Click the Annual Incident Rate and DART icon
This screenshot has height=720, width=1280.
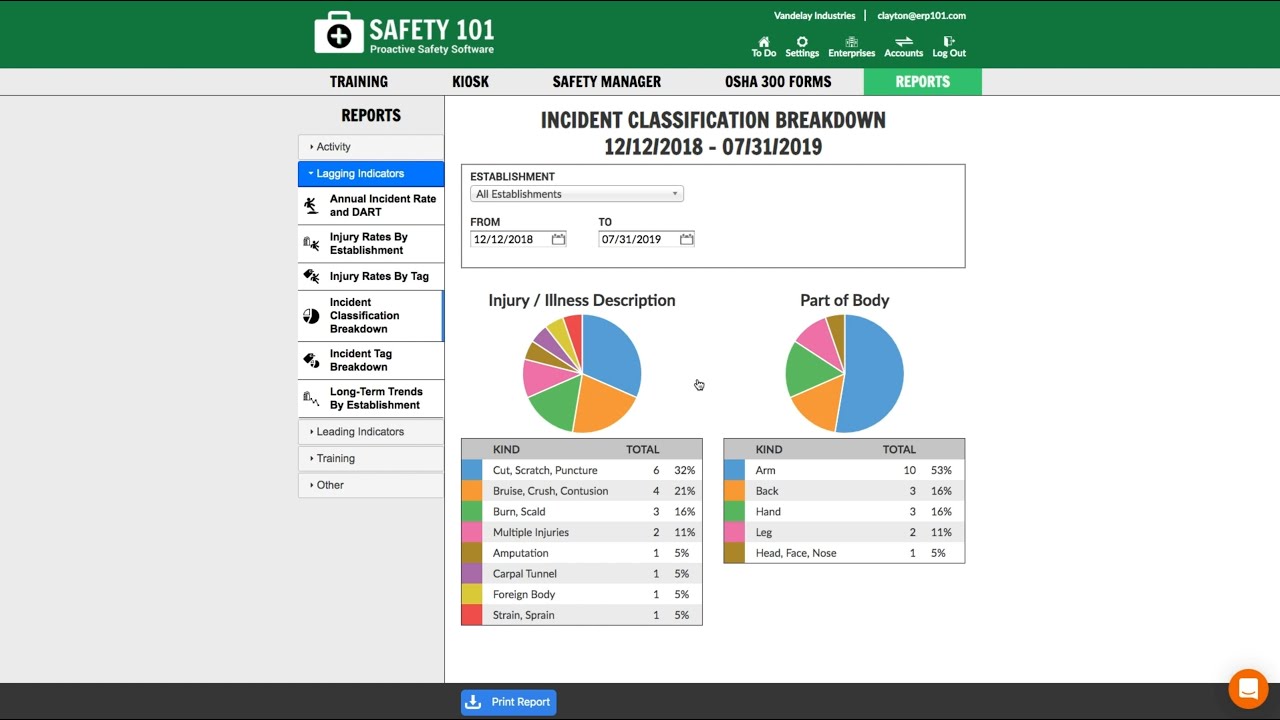click(x=311, y=205)
